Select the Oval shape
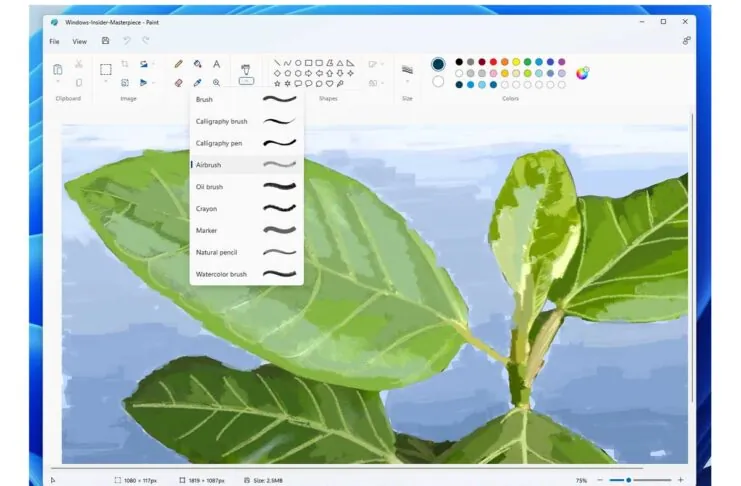Screen dimensions: 741x486 tap(298, 62)
